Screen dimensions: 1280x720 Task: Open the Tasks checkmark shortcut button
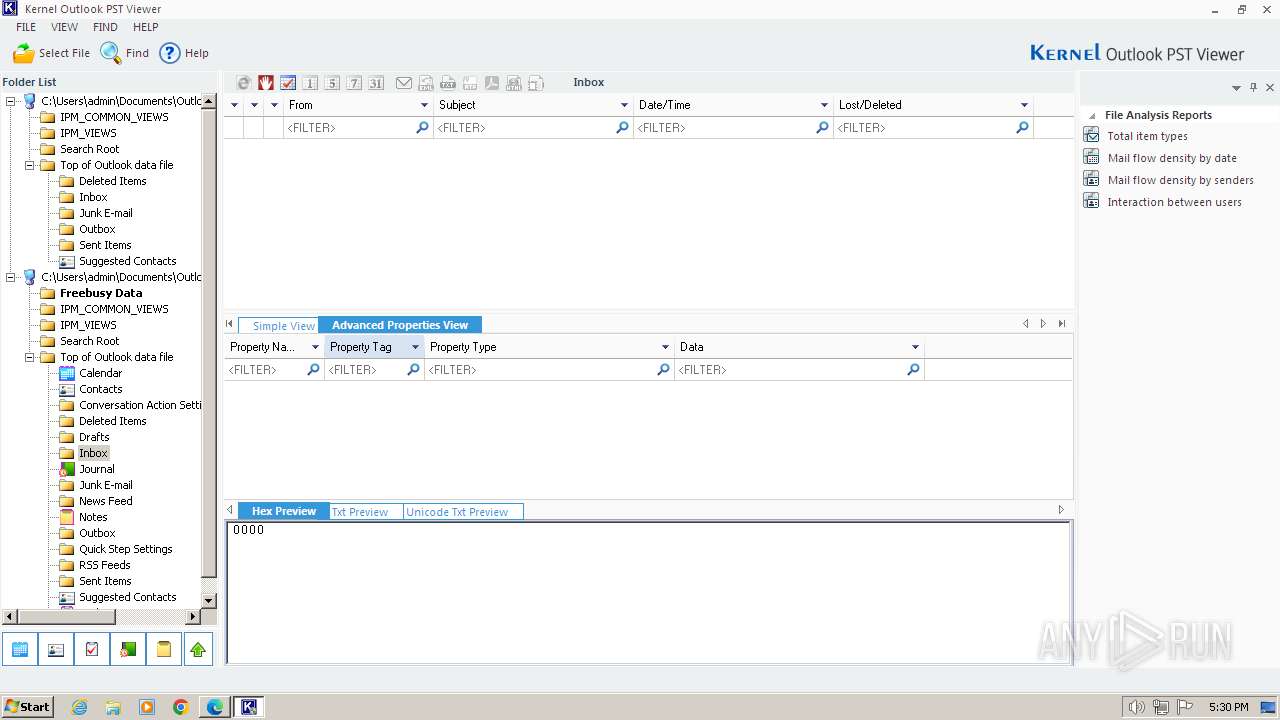pos(92,650)
